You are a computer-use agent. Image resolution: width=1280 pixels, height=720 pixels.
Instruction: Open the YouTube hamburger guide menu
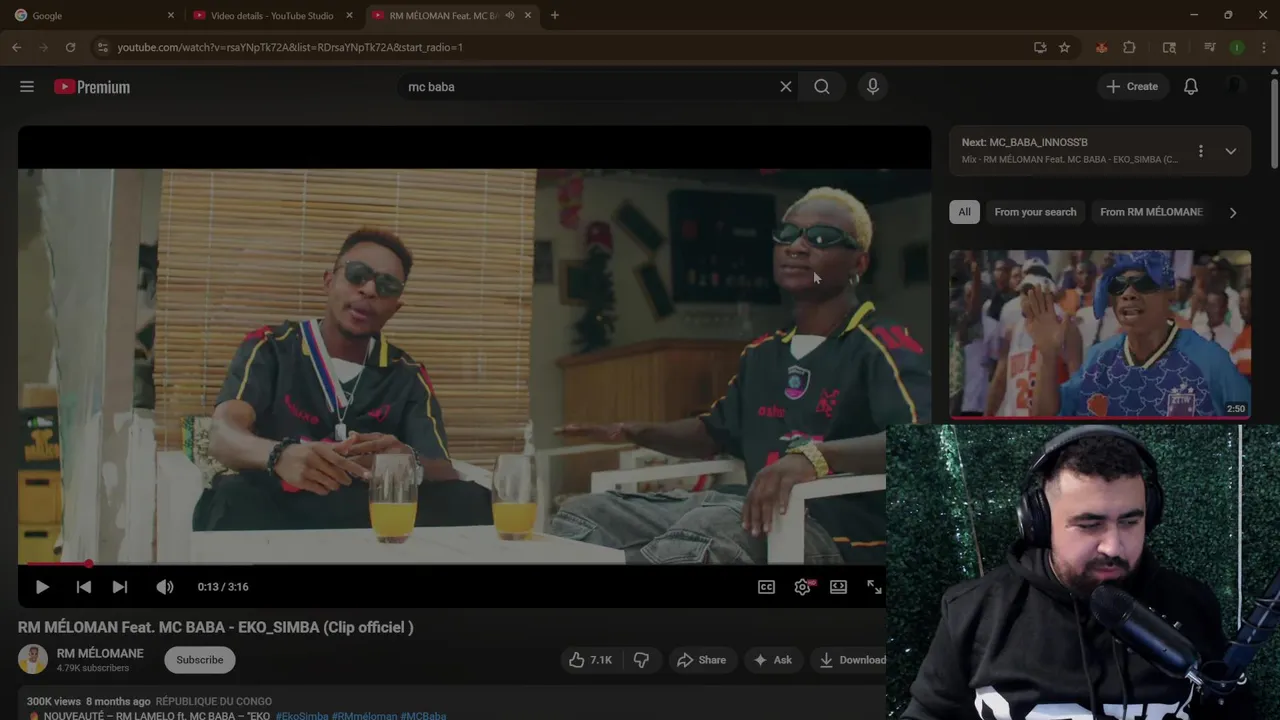pyautogui.click(x=27, y=87)
